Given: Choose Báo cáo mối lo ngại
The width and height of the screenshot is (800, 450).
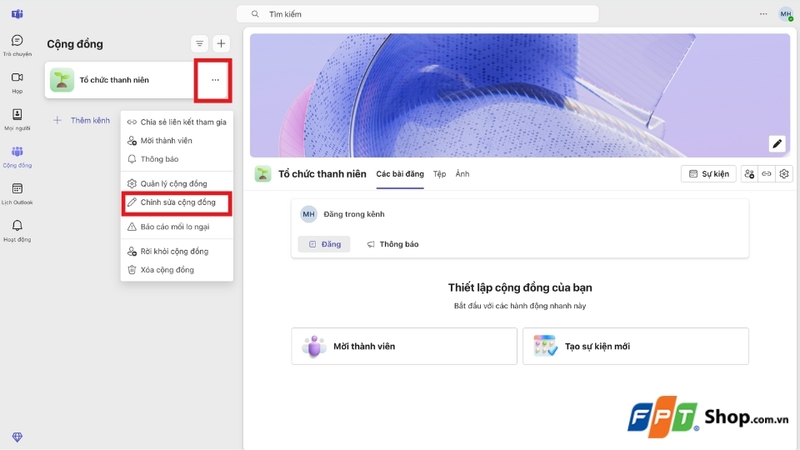Looking at the screenshot, I should (x=177, y=227).
